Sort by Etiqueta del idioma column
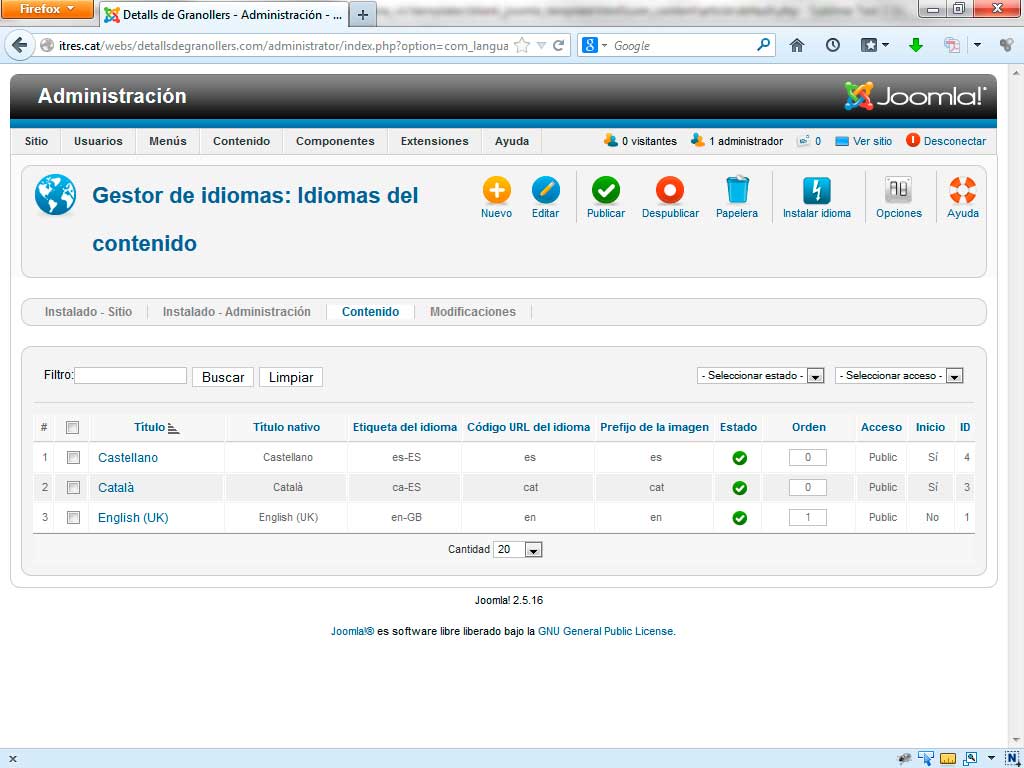The height and width of the screenshot is (768, 1024). coord(405,427)
